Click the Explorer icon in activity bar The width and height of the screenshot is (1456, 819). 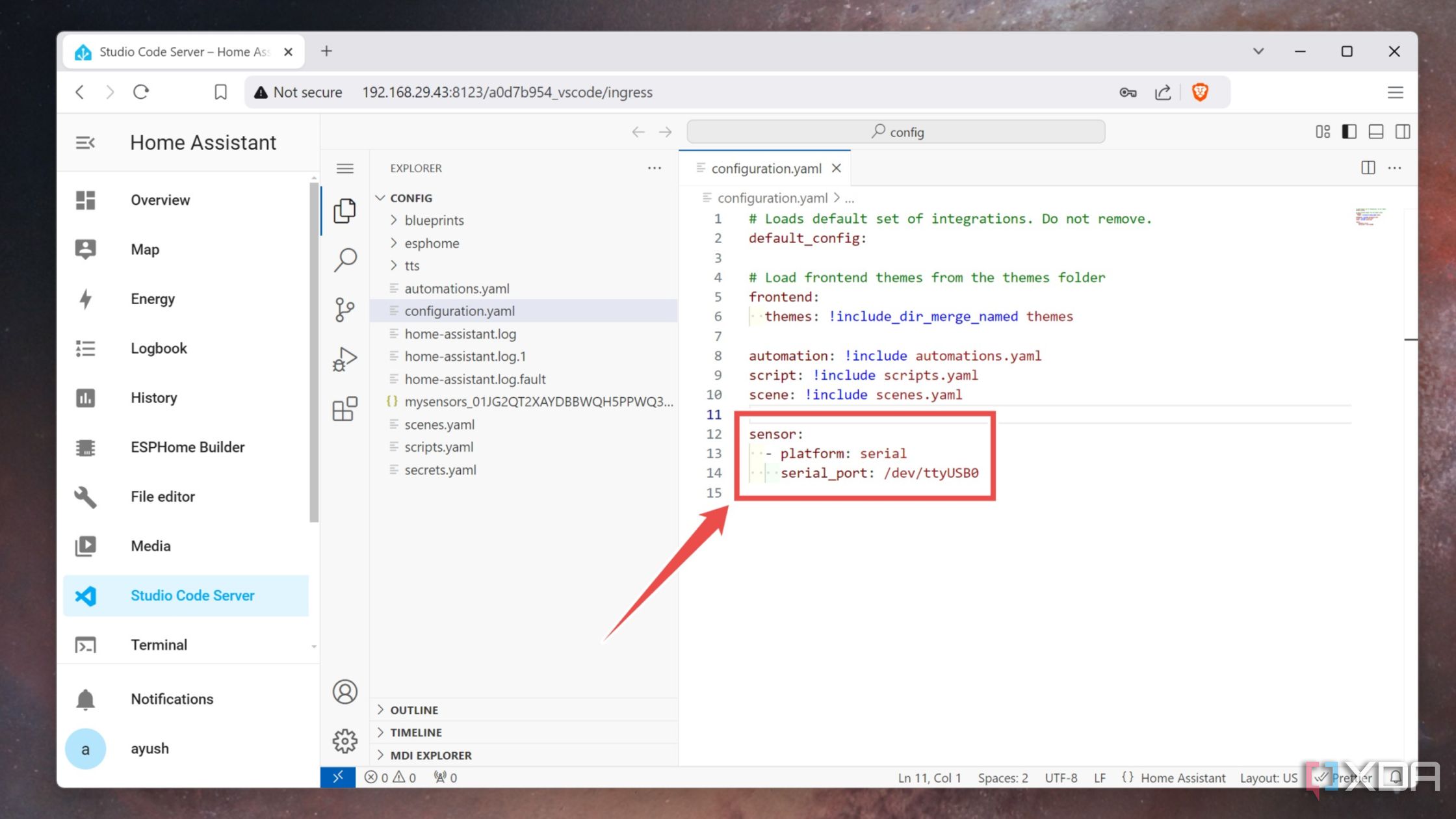pos(344,210)
